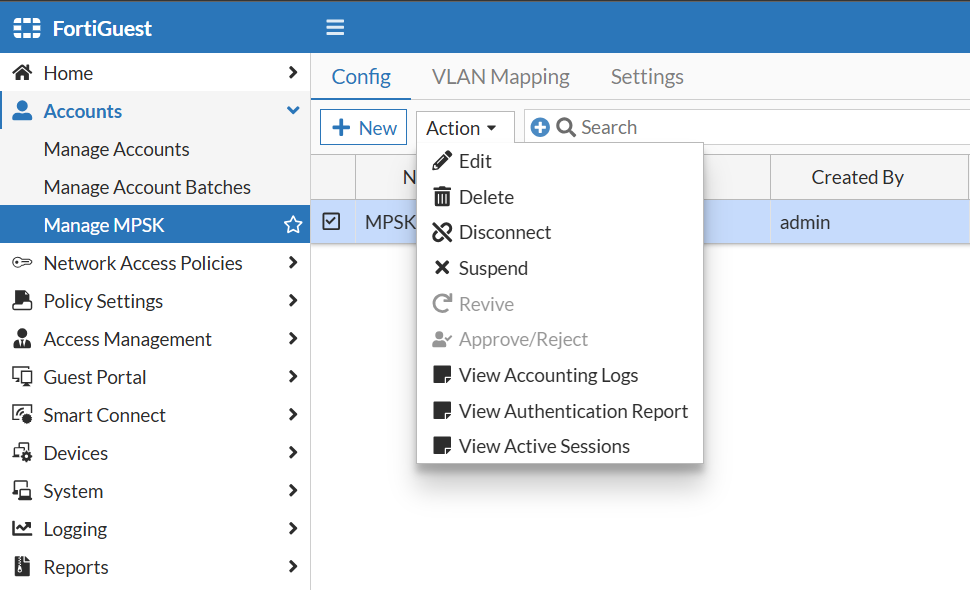Viewport: 970px width, 590px height.
Task: Expand the Access Management menu
Action: (x=293, y=339)
